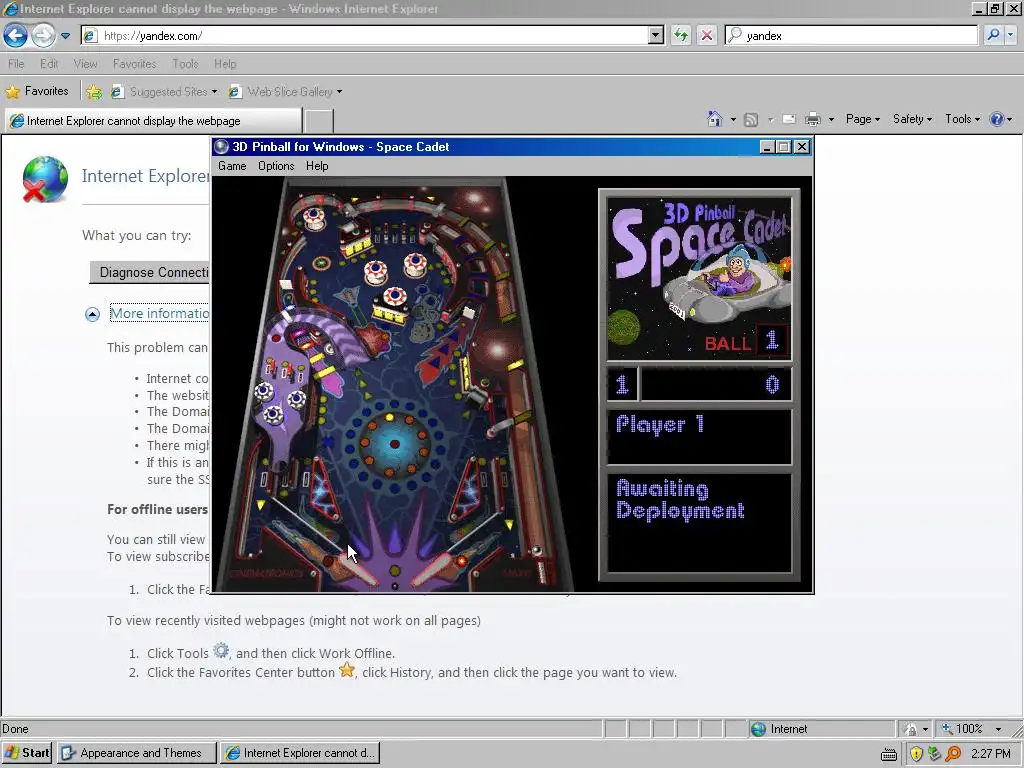1024x768 pixels.
Task: Open a new blank tab button
Action: [x=319, y=121]
